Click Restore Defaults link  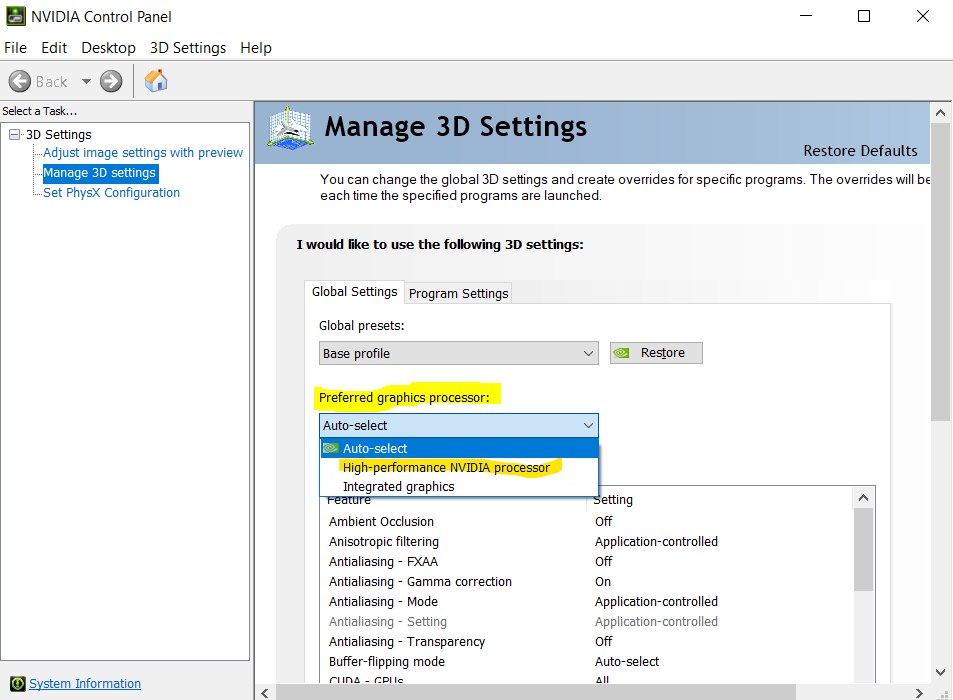click(x=860, y=151)
